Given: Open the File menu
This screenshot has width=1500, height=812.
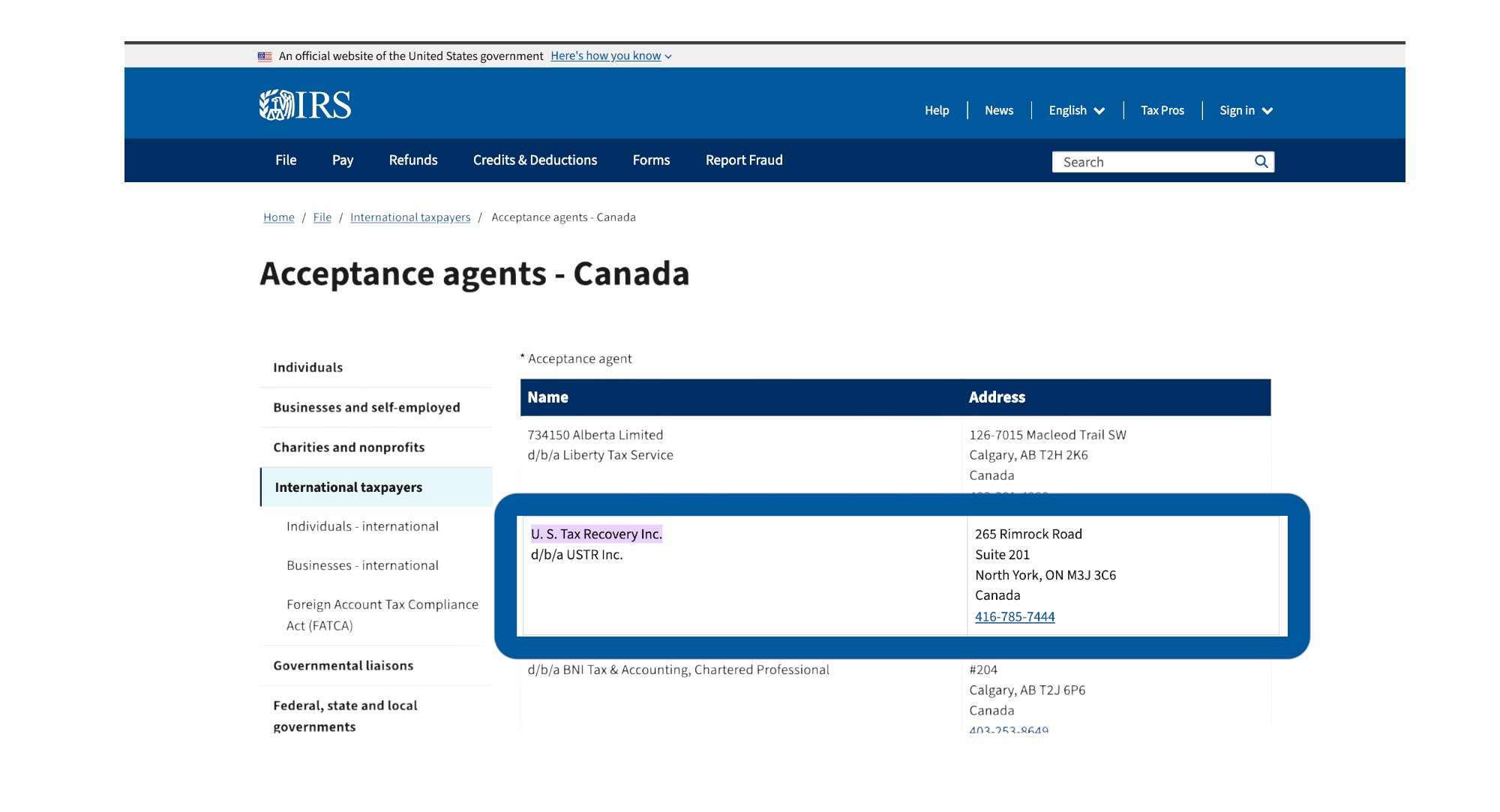Looking at the screenshot, I should (x=286, y=160).
